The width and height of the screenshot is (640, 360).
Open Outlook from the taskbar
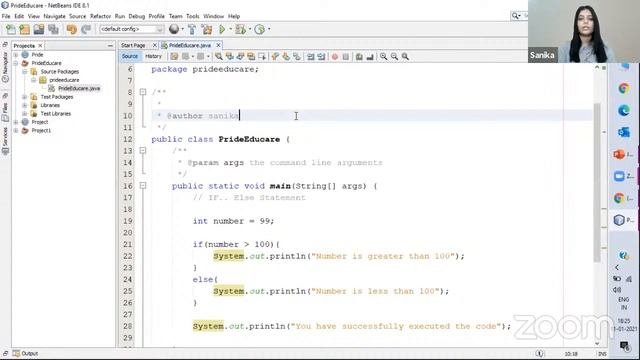[623, 132]
